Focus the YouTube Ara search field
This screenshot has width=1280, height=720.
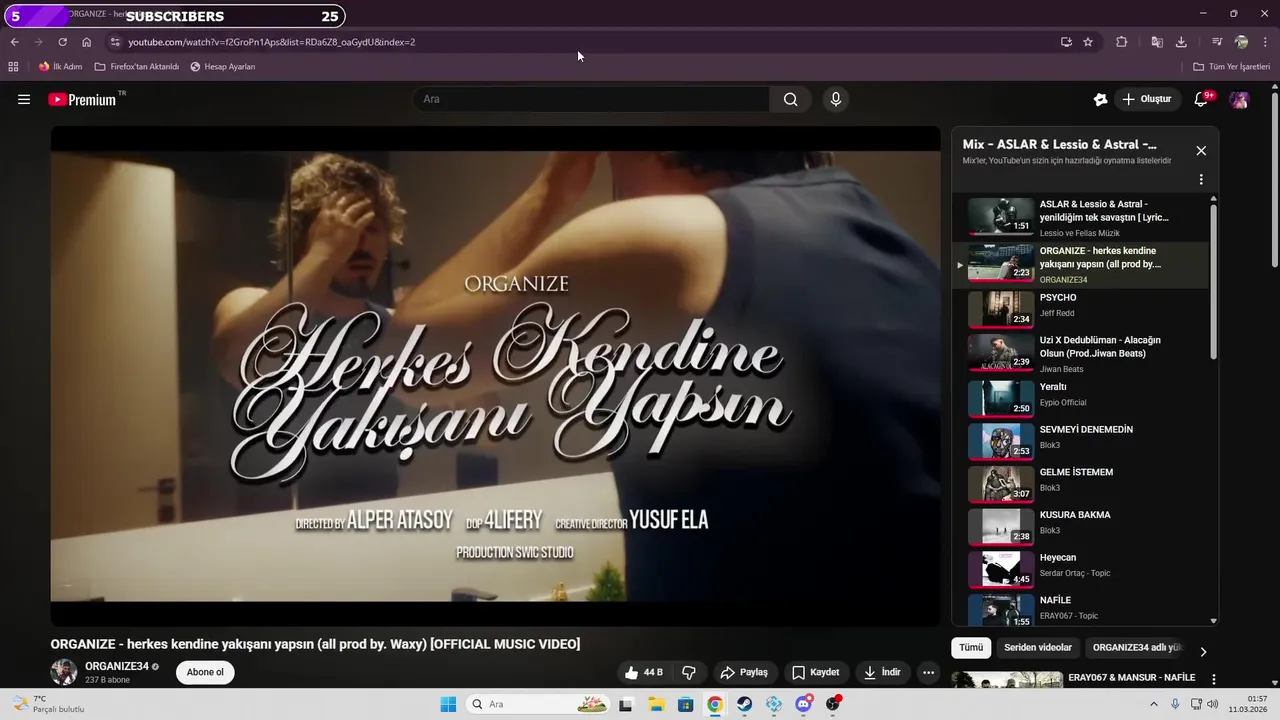[591, 99]
